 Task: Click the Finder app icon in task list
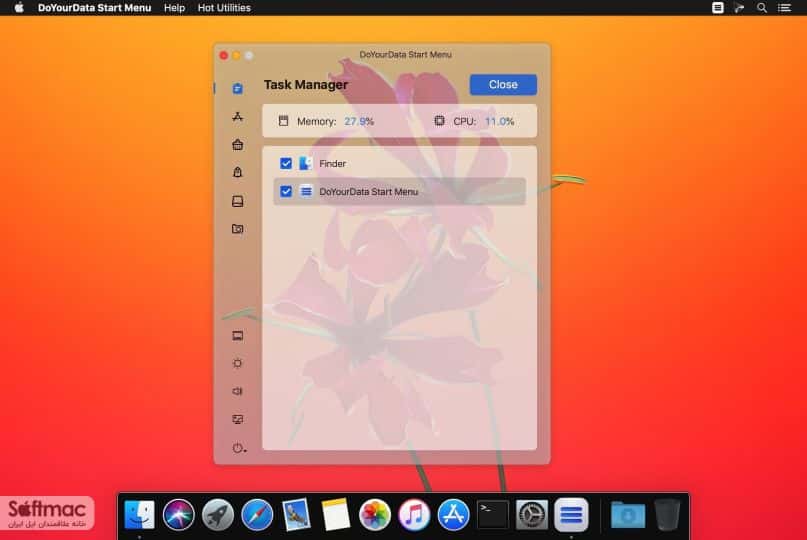[x=306, y=163]
